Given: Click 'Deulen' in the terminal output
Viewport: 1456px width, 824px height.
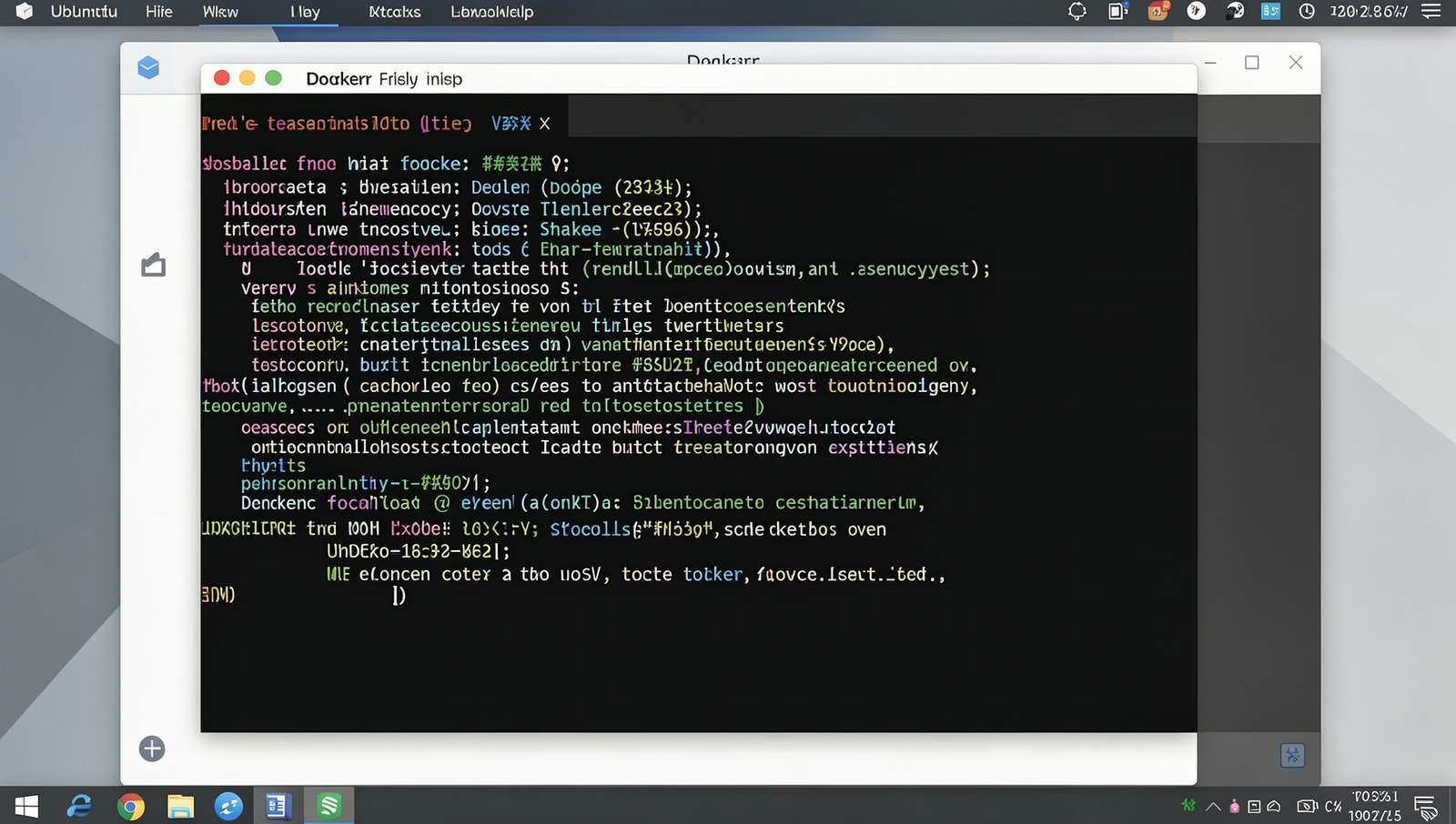Looking at the screenshot, I should click(500, 187).
